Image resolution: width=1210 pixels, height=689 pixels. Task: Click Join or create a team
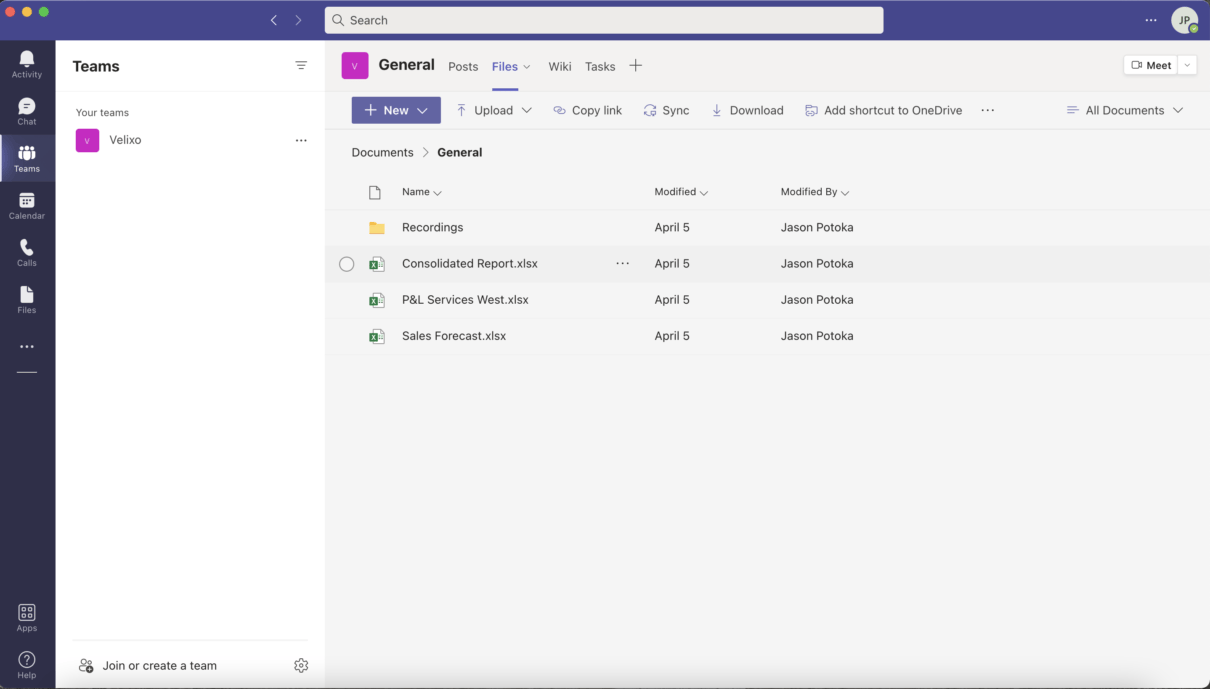tap(158, 665)
